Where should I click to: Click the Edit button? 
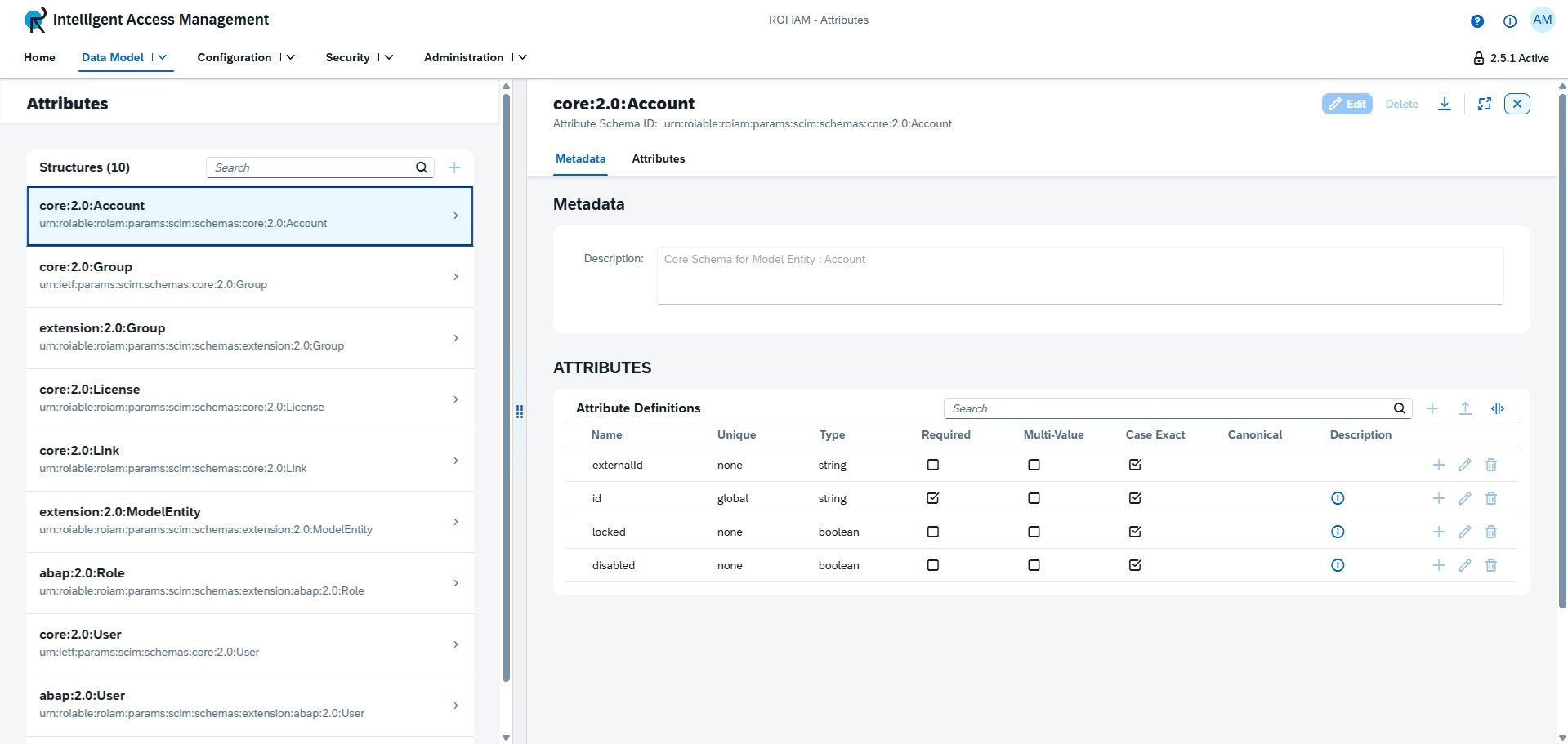click(x=1347, y=104)
